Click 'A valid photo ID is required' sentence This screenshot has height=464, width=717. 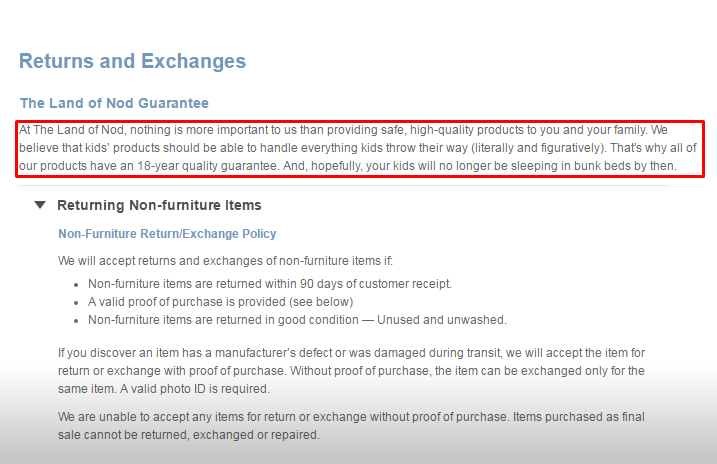[195, 389]
